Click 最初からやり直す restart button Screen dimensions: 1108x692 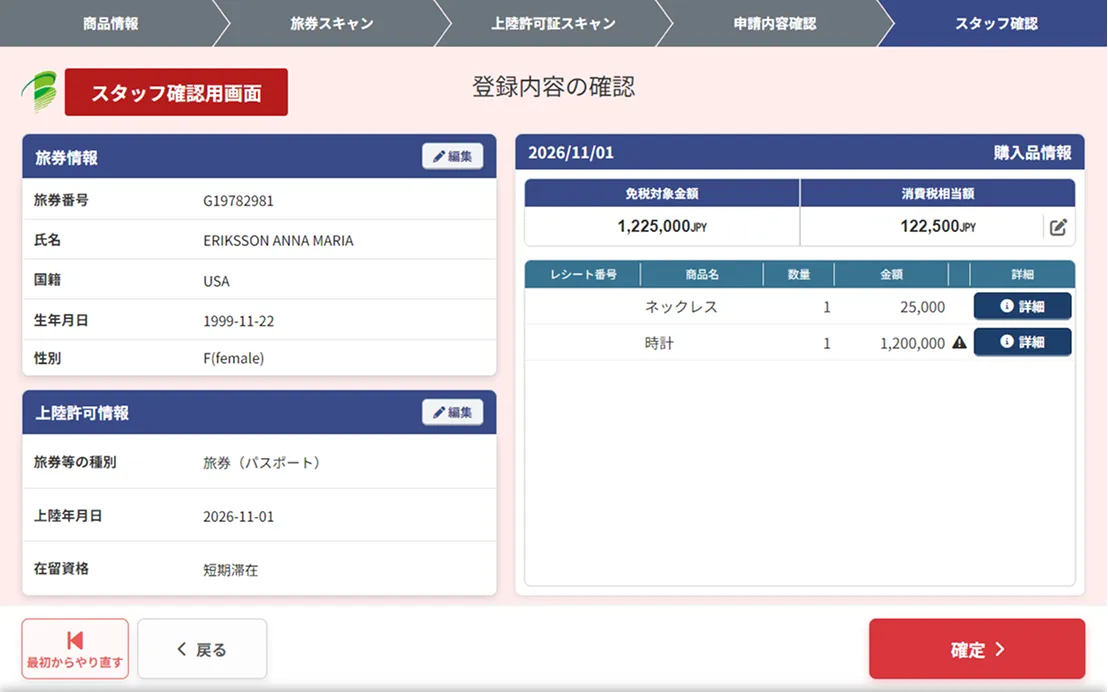coord(75,649)
